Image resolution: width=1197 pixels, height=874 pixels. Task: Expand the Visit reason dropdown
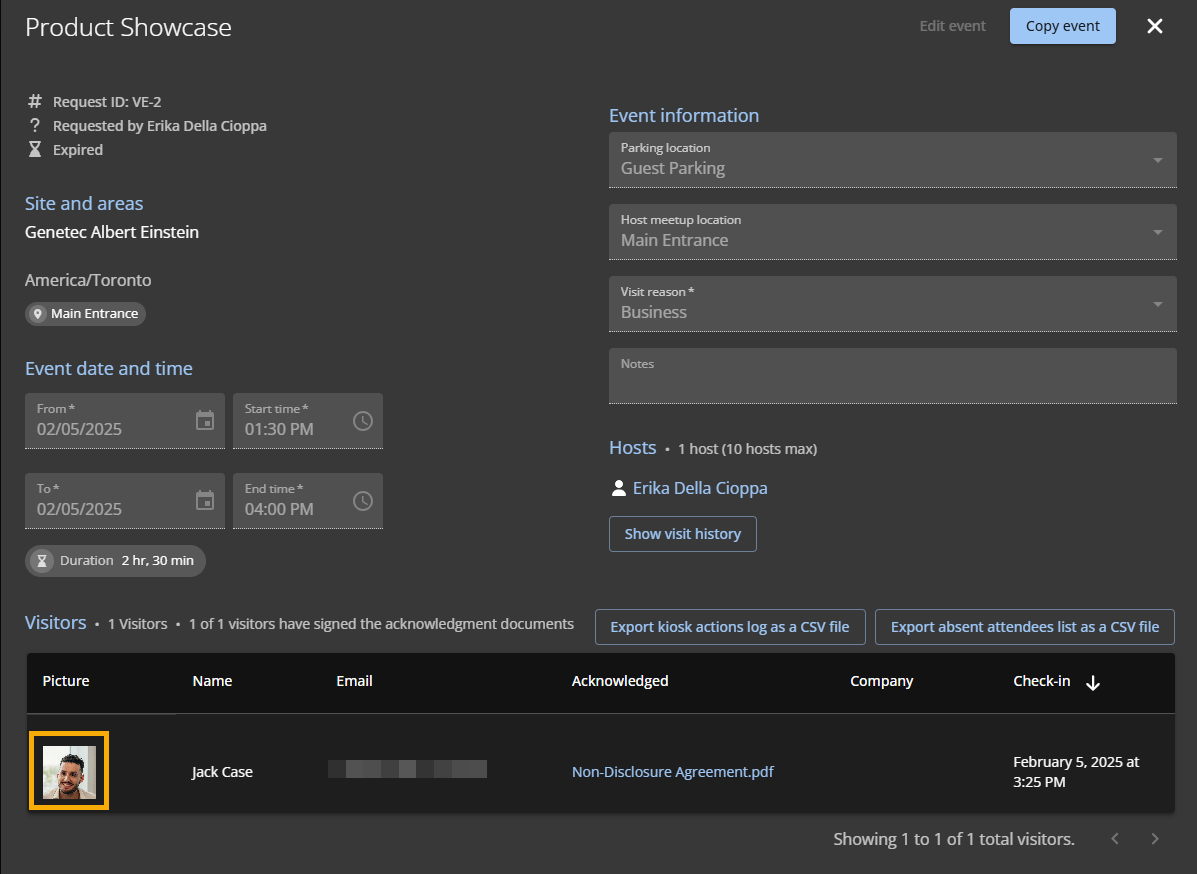tap(1157, 304)
